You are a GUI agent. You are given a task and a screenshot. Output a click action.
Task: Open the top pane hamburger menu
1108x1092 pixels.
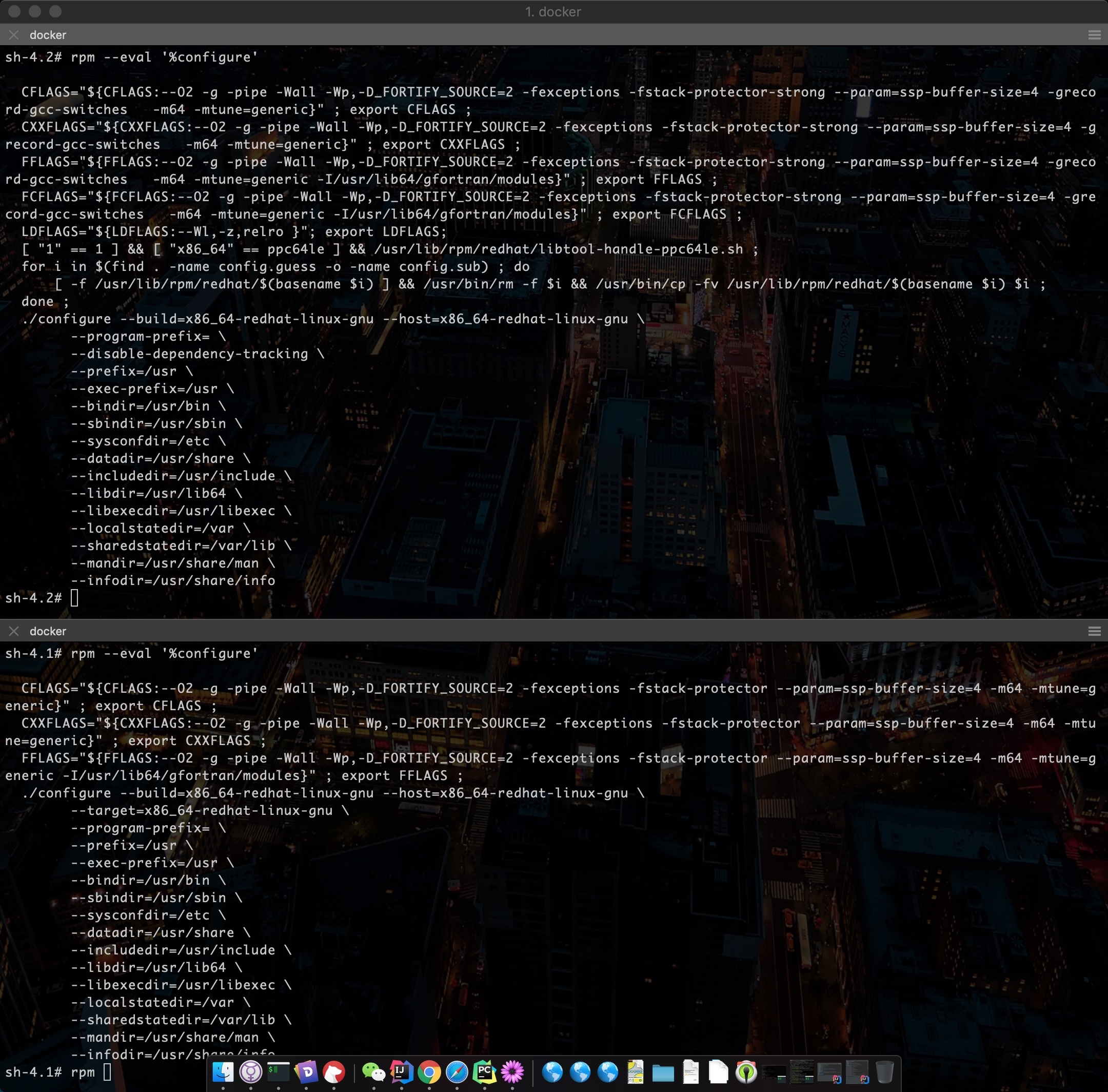[1094, 35]
